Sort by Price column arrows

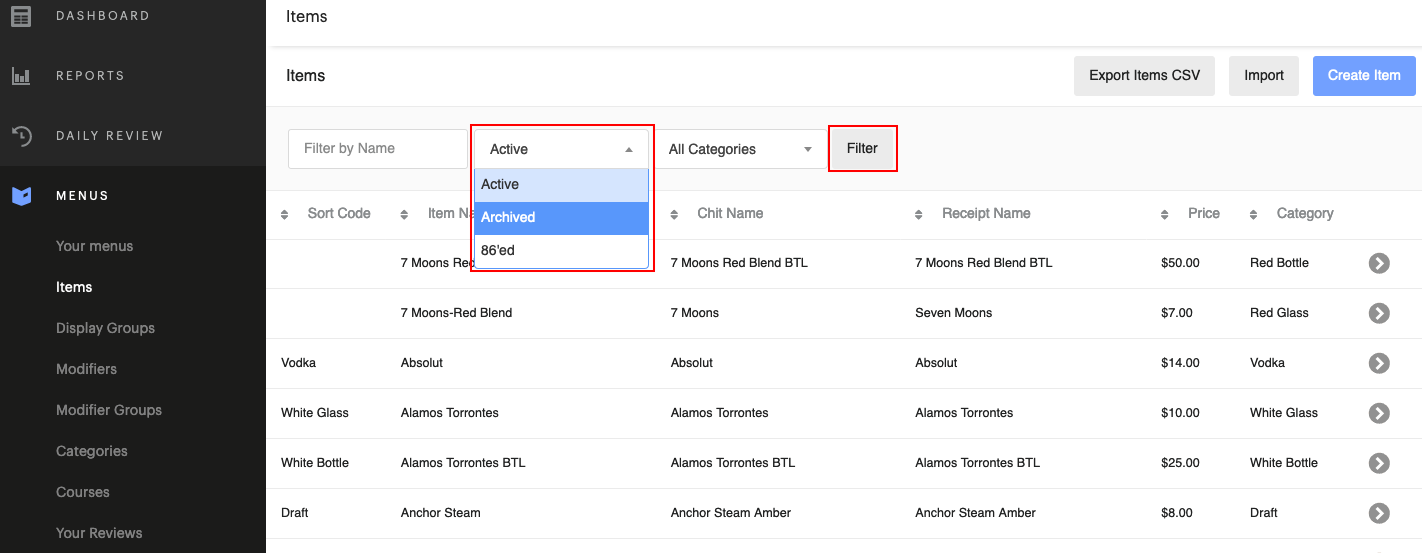pos(1165,214)
